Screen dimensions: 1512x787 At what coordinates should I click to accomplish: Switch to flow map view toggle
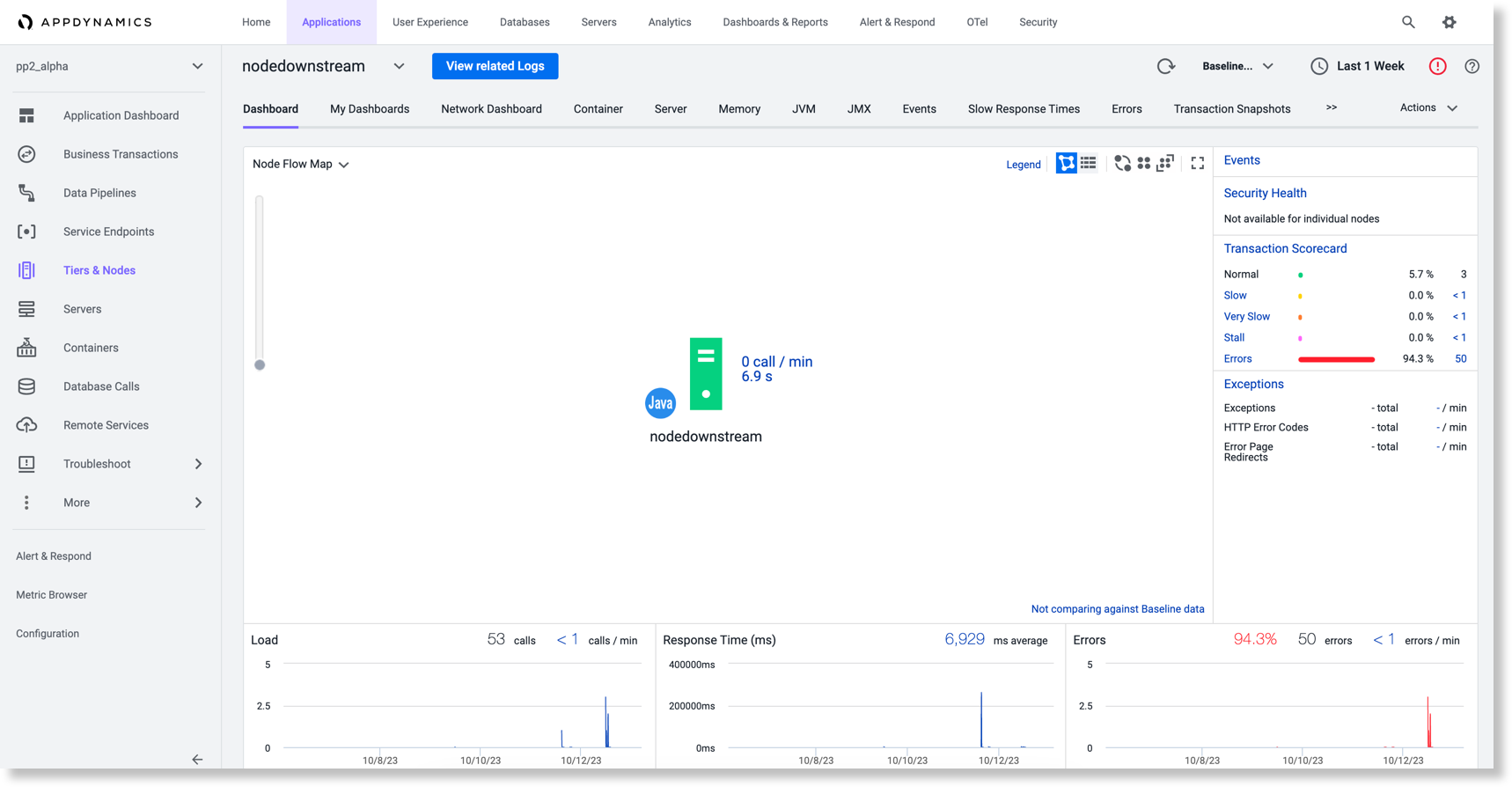click(x=1066, y=163)
